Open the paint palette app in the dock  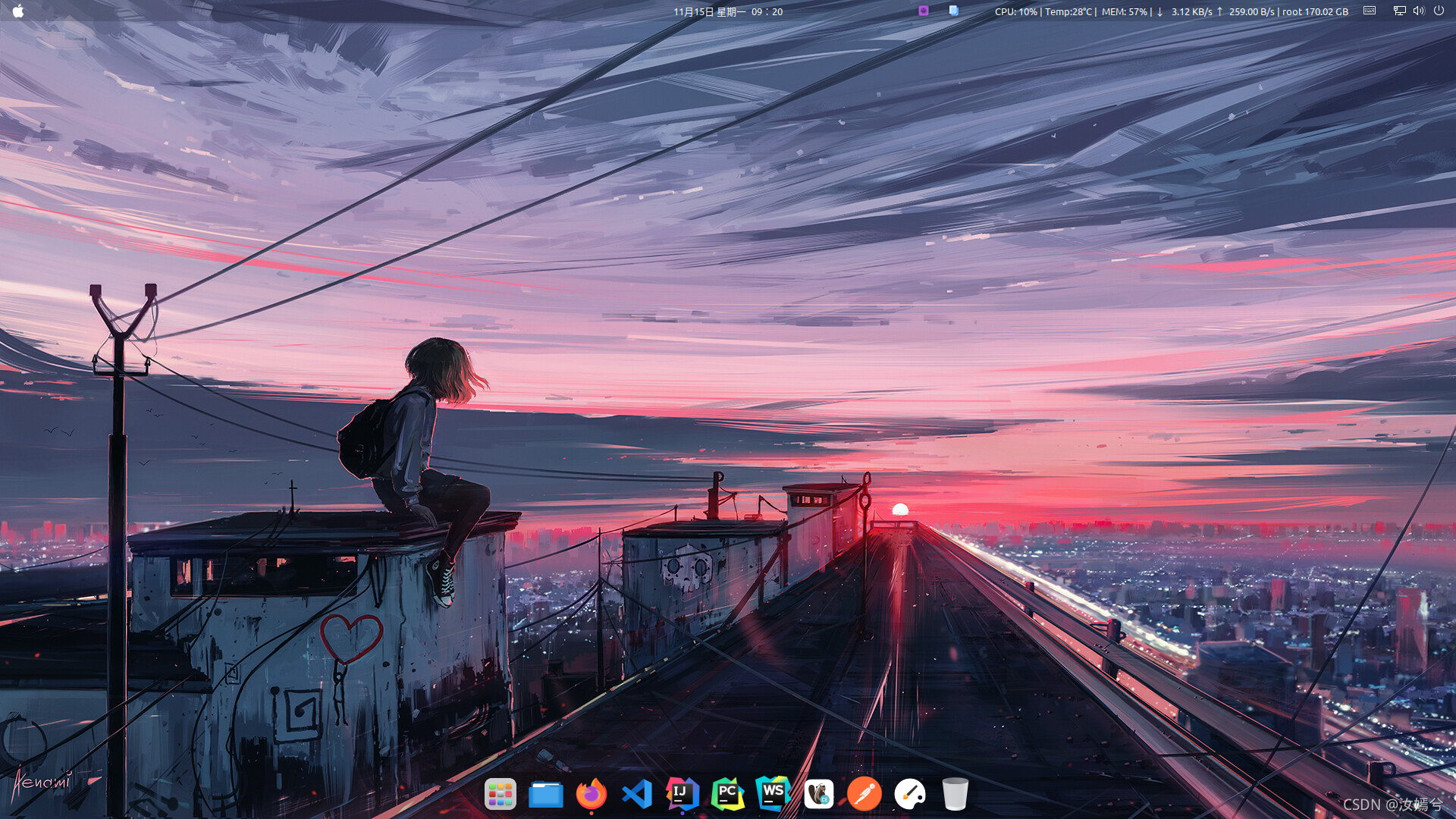(x=909, y=794)
